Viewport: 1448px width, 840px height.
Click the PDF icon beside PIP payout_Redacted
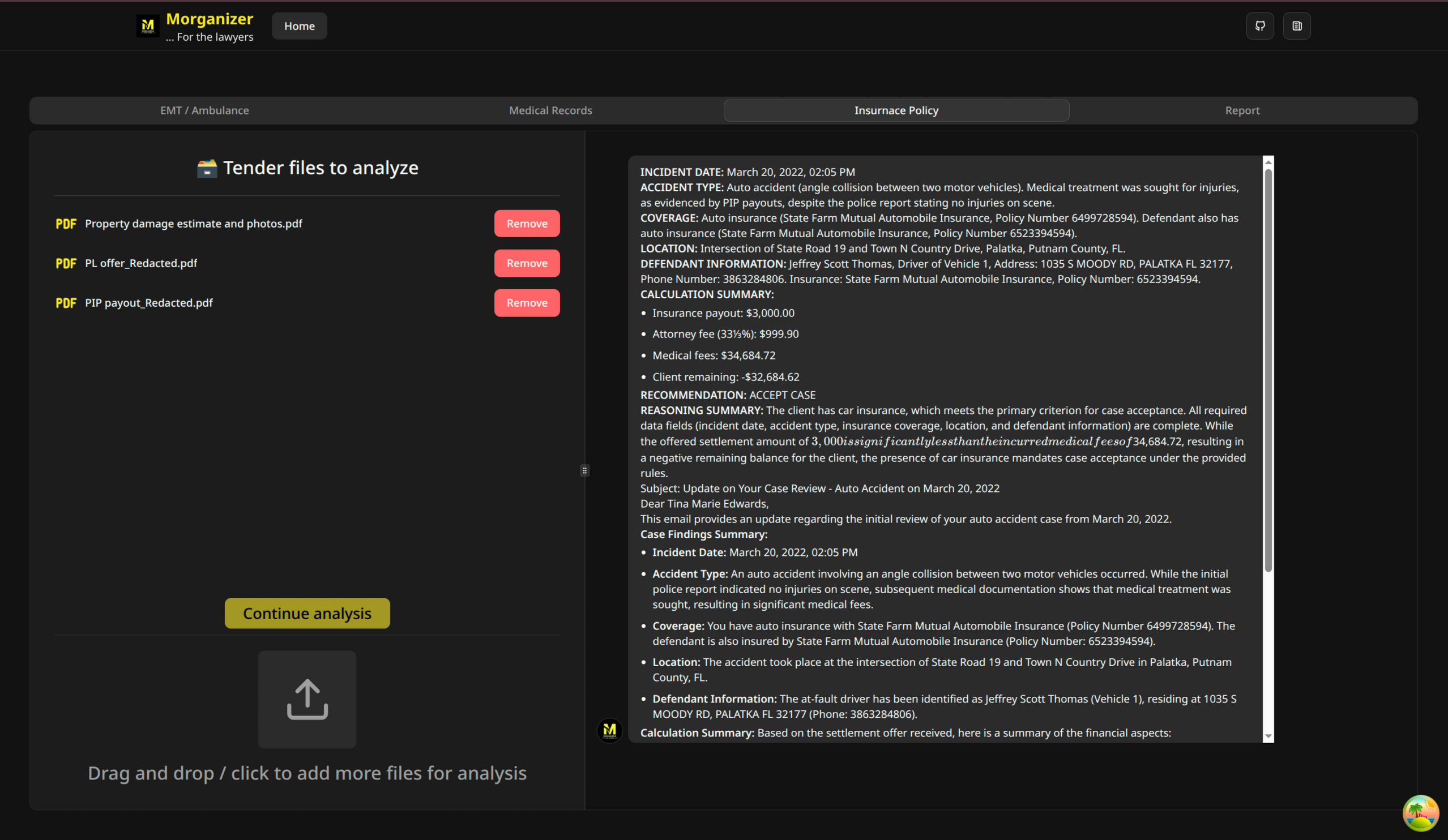coord(66,303)
